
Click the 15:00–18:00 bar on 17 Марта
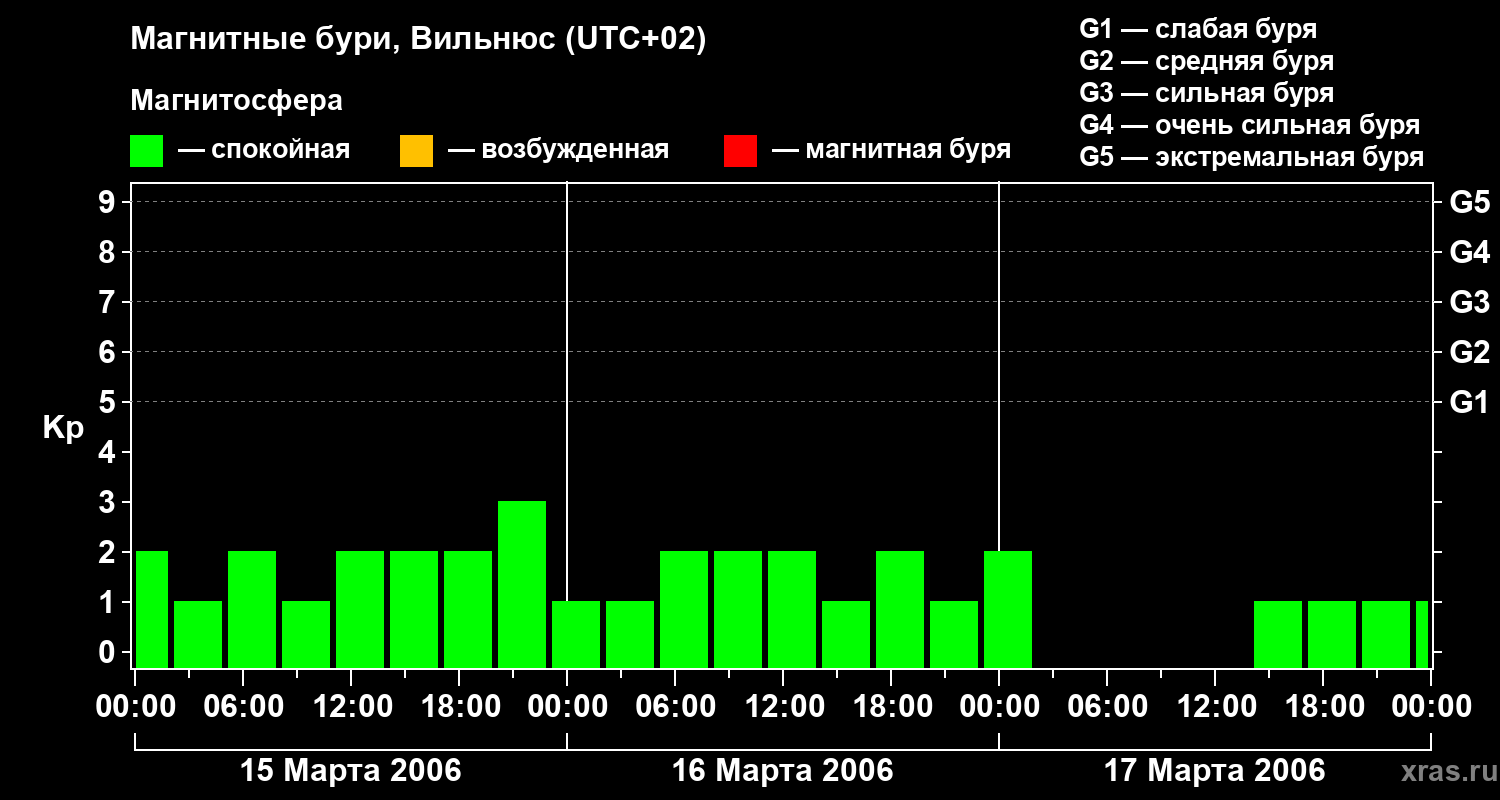point(1278,634)
